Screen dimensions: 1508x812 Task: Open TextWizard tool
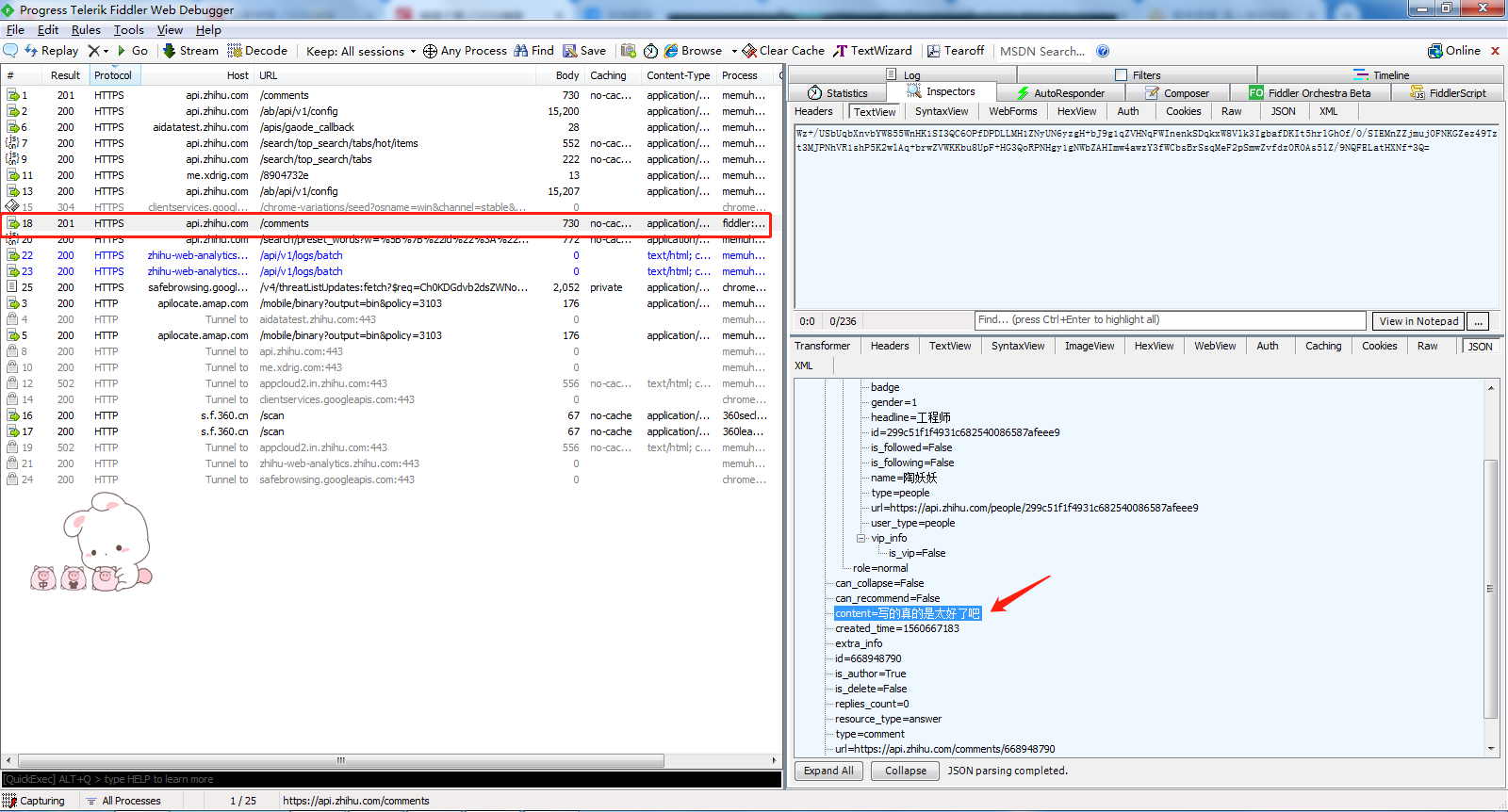pyautogui.click(x=873, y=51)
